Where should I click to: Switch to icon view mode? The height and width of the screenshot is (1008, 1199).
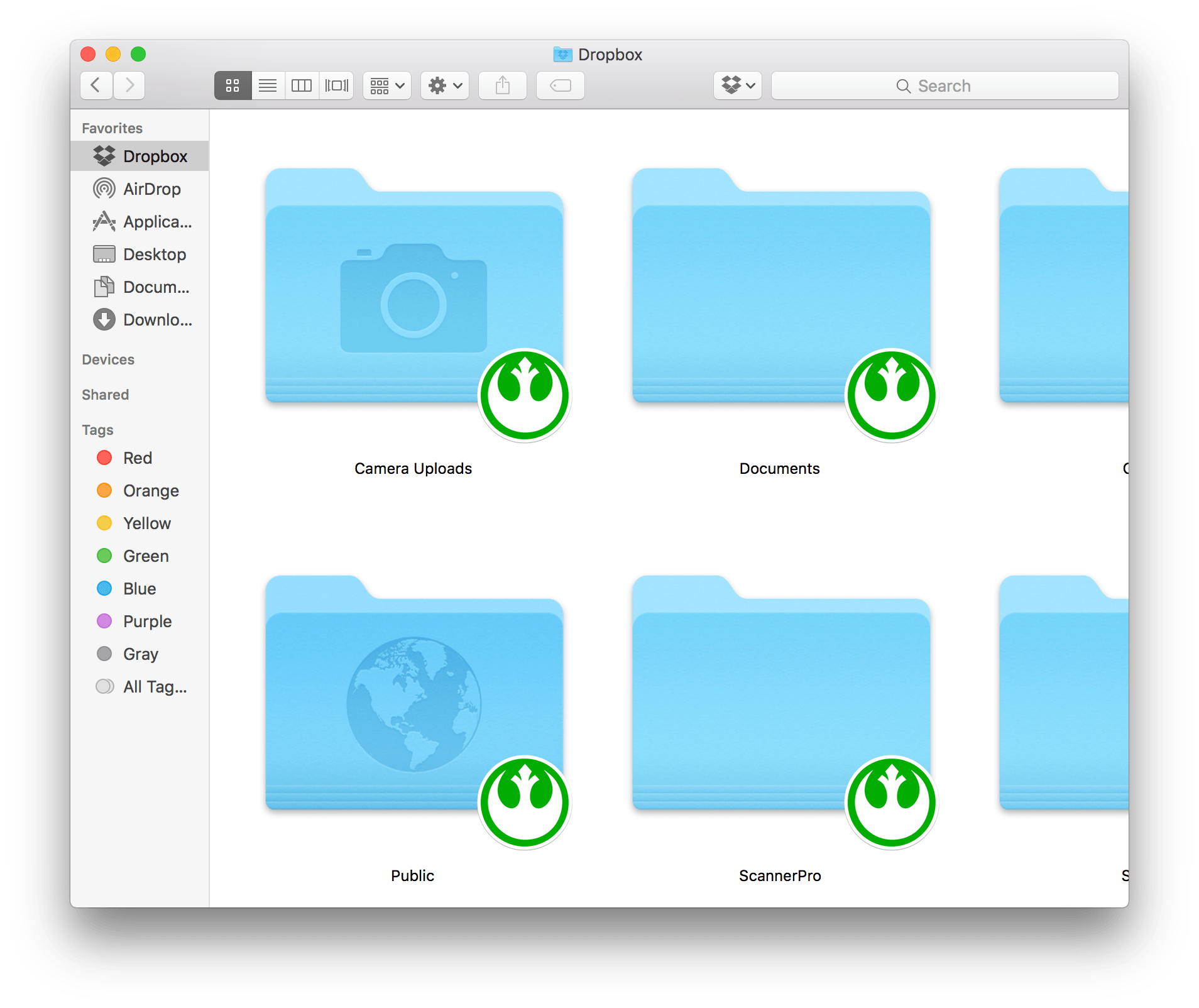[x=233, y=85]
